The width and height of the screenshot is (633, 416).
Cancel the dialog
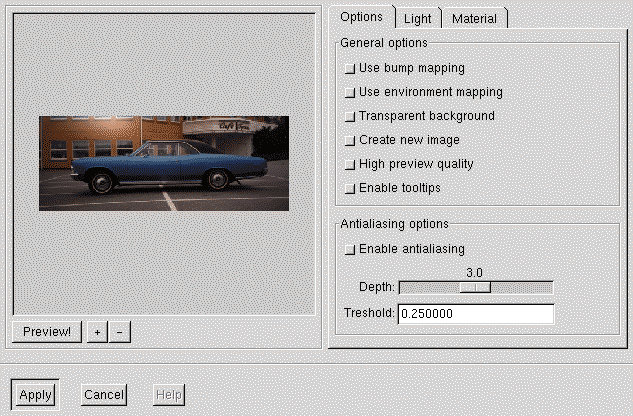coord(104,395)
